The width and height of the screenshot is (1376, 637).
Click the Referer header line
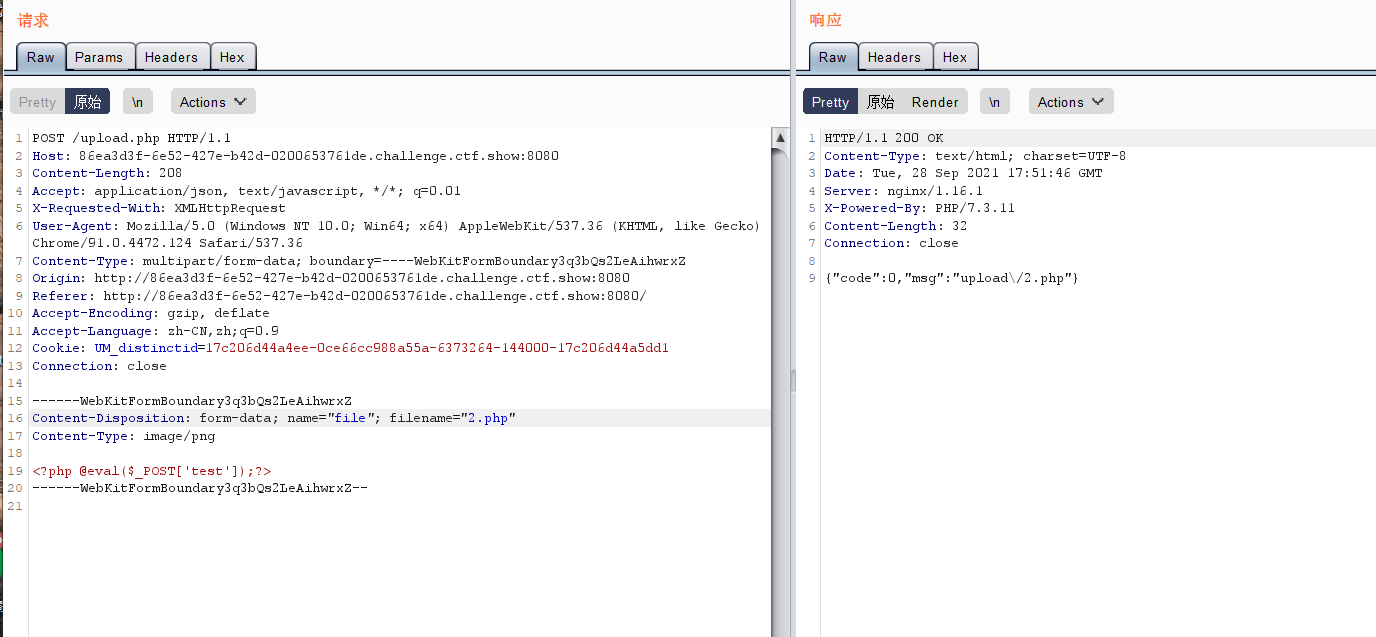[x=339, y=296]
